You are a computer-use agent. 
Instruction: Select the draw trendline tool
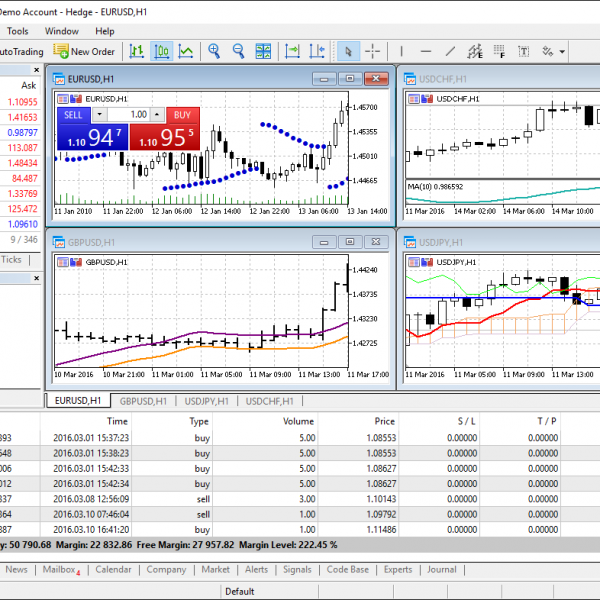click(x=450, y=51)
